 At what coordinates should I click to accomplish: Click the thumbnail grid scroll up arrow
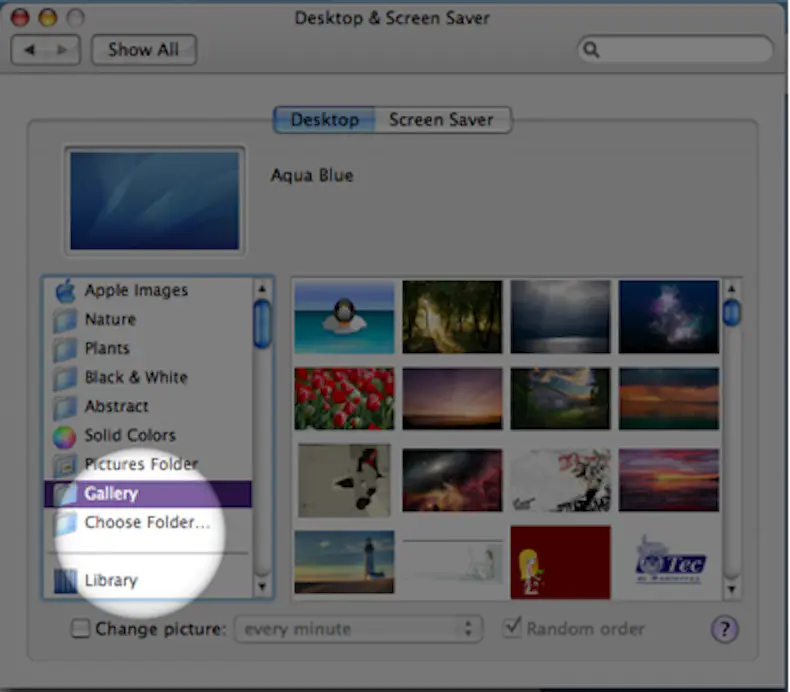(x=732, y=289)
